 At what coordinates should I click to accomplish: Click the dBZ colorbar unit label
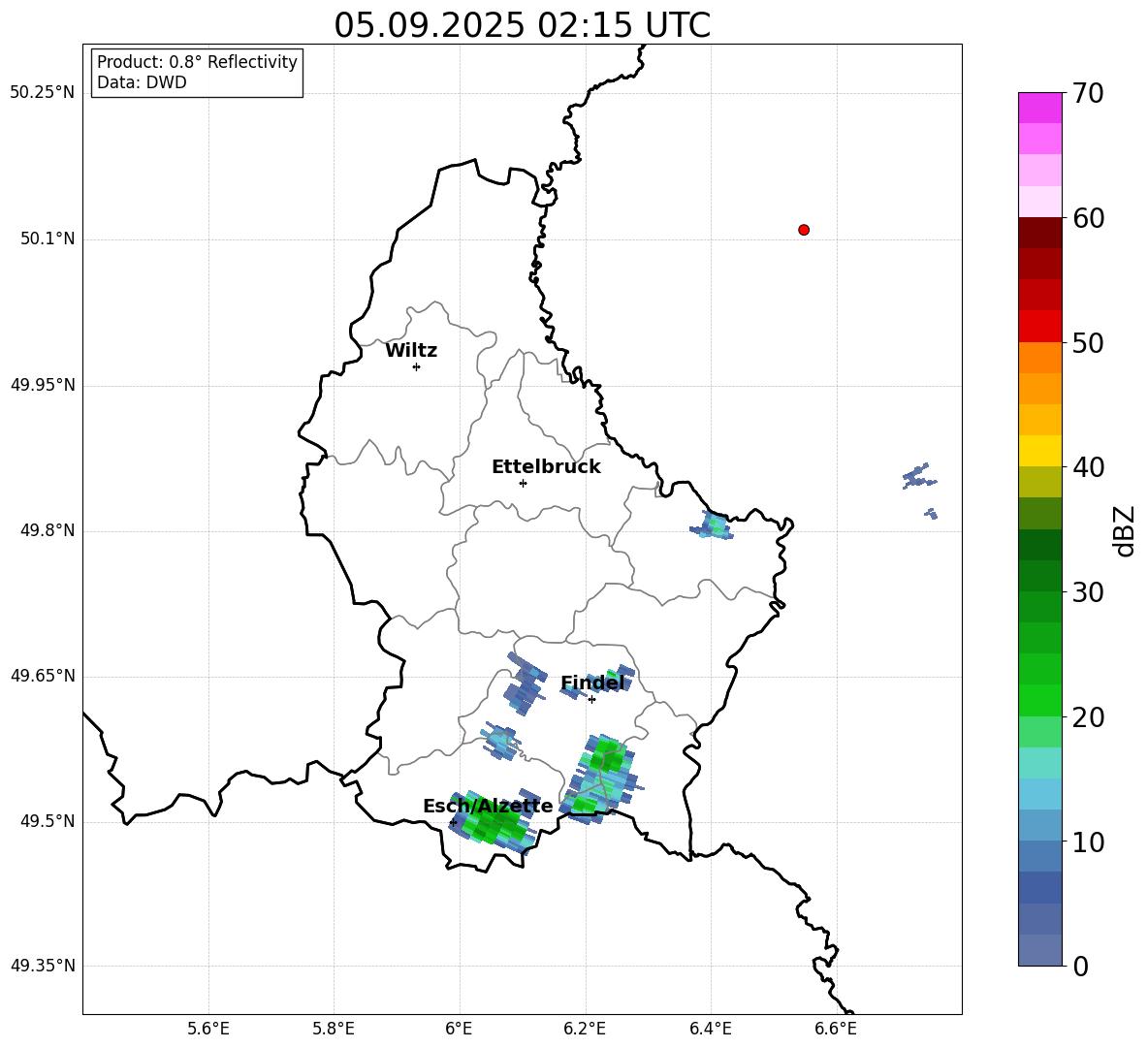[x=1126, y=530]
